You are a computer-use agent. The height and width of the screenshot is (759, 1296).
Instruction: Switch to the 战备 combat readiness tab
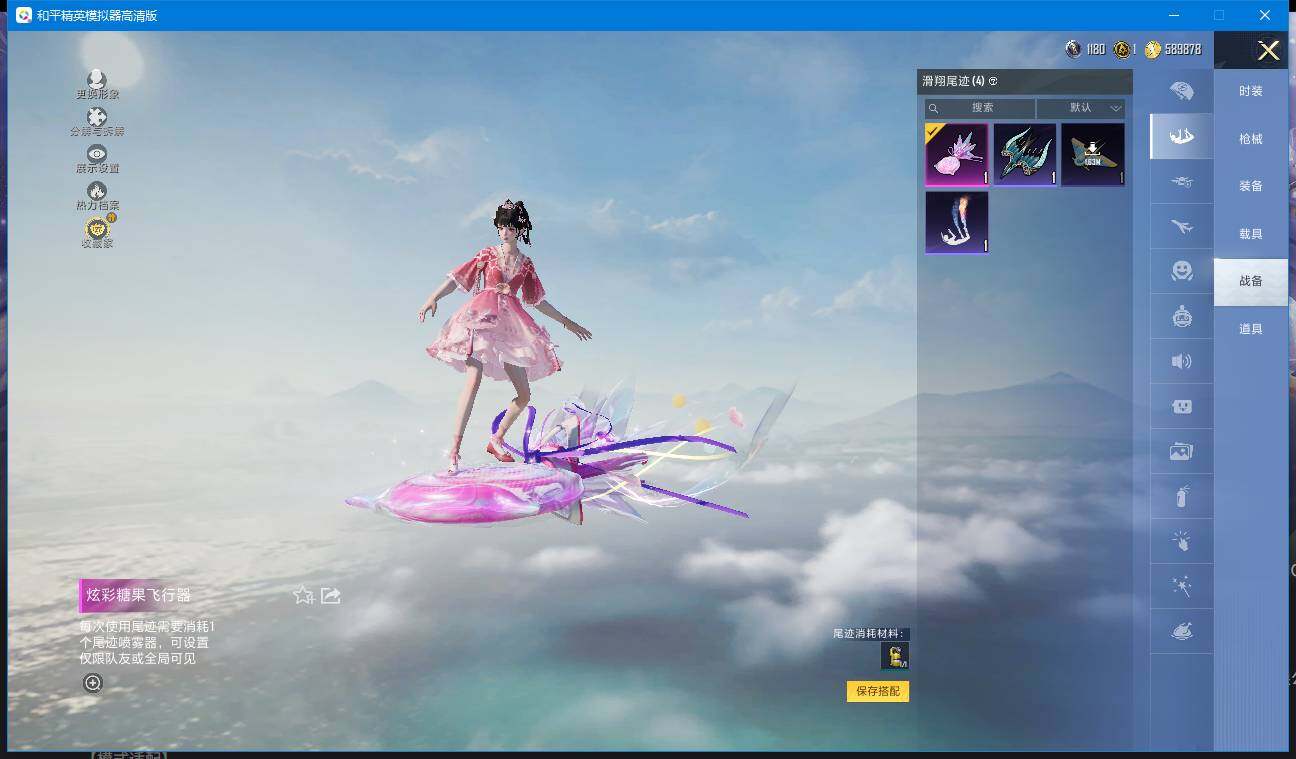[1251, 282]
